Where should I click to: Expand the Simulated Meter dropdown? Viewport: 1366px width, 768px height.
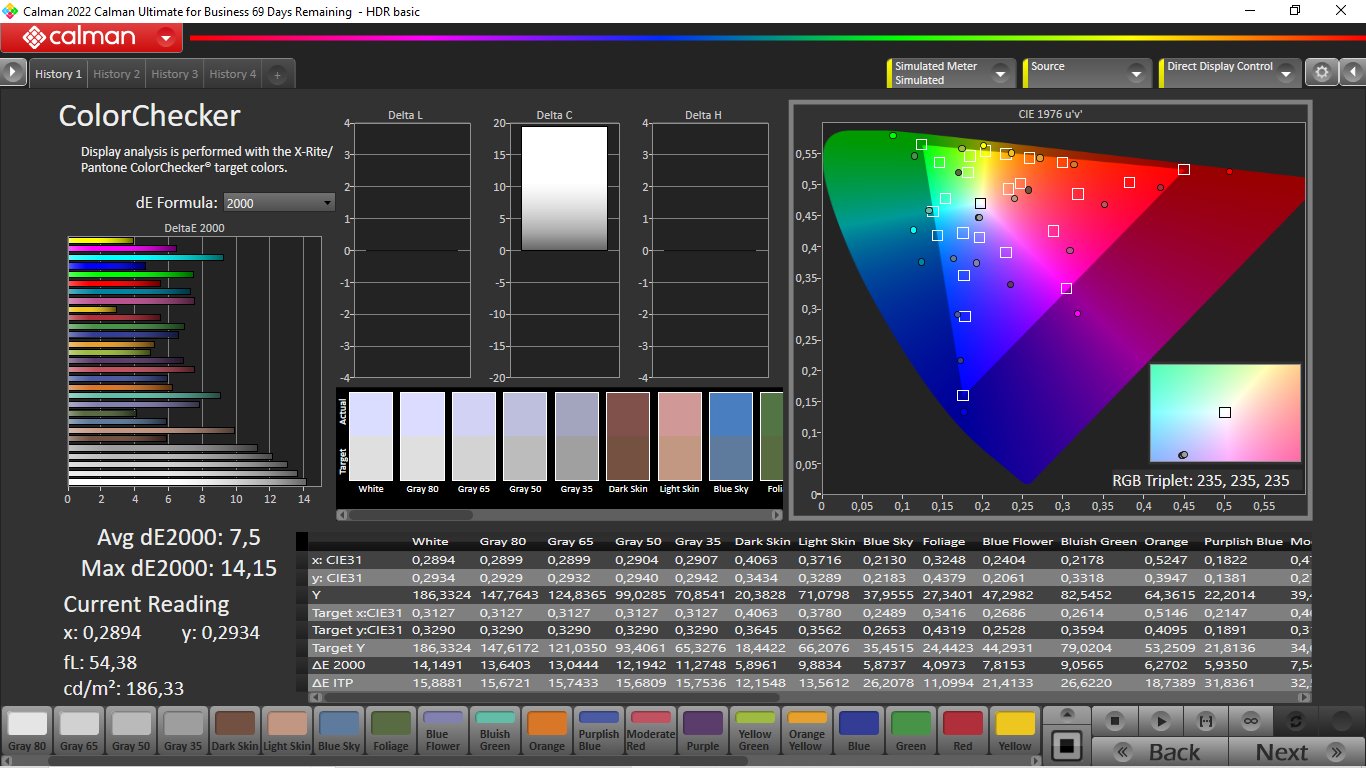tap(998, 73)
